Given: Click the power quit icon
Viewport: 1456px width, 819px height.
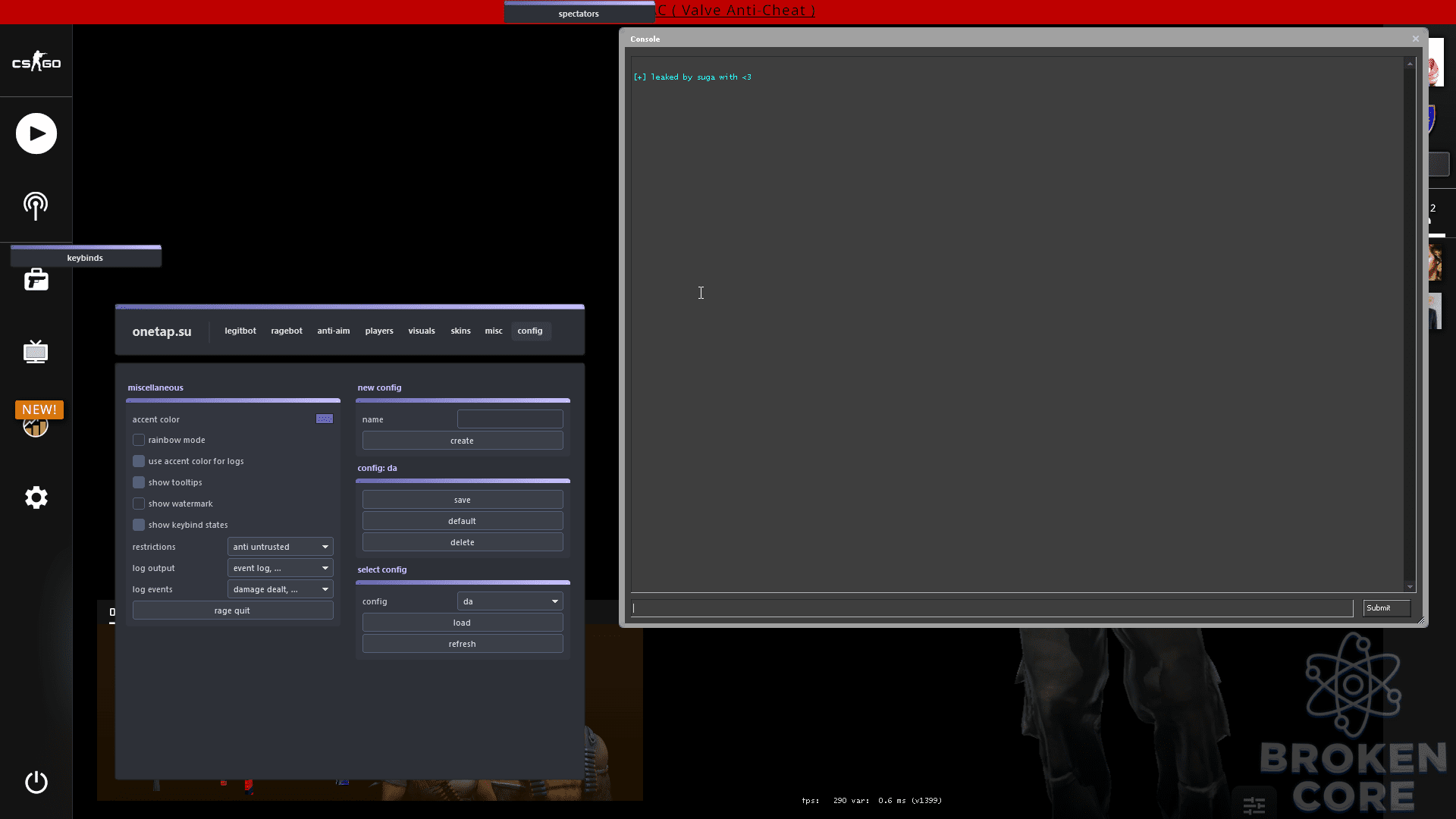Looking at the screenshot, I should point(36,782).
